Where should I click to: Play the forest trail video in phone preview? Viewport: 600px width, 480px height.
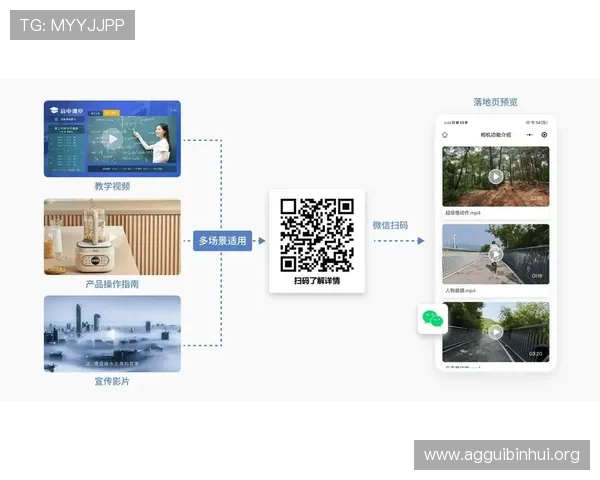496,176
